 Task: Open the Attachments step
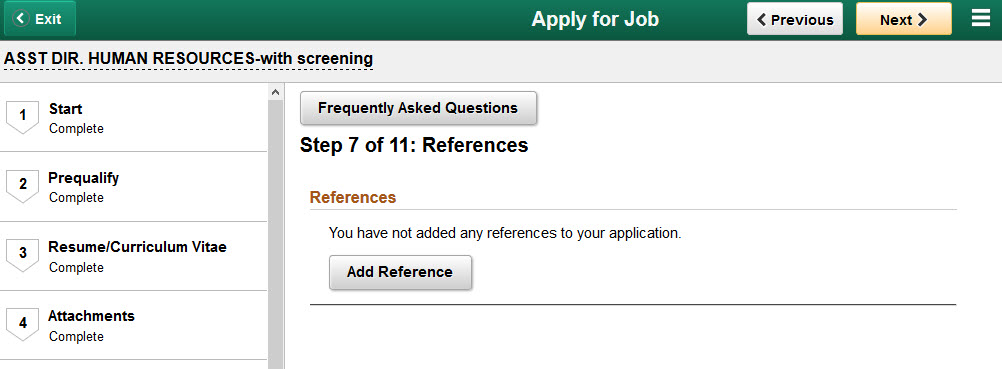point(134,326)
